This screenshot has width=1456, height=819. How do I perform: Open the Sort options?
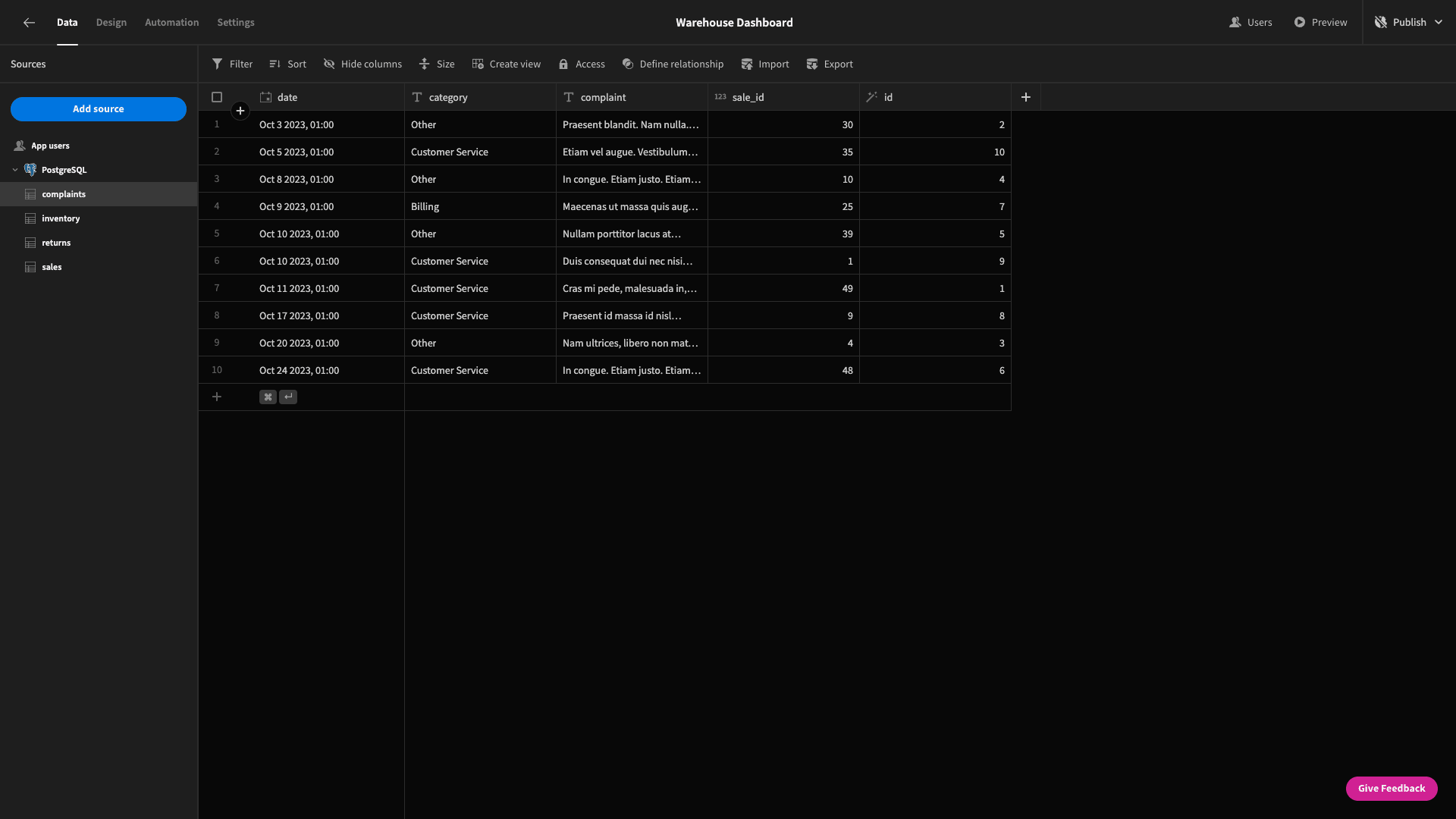[287, 64]
